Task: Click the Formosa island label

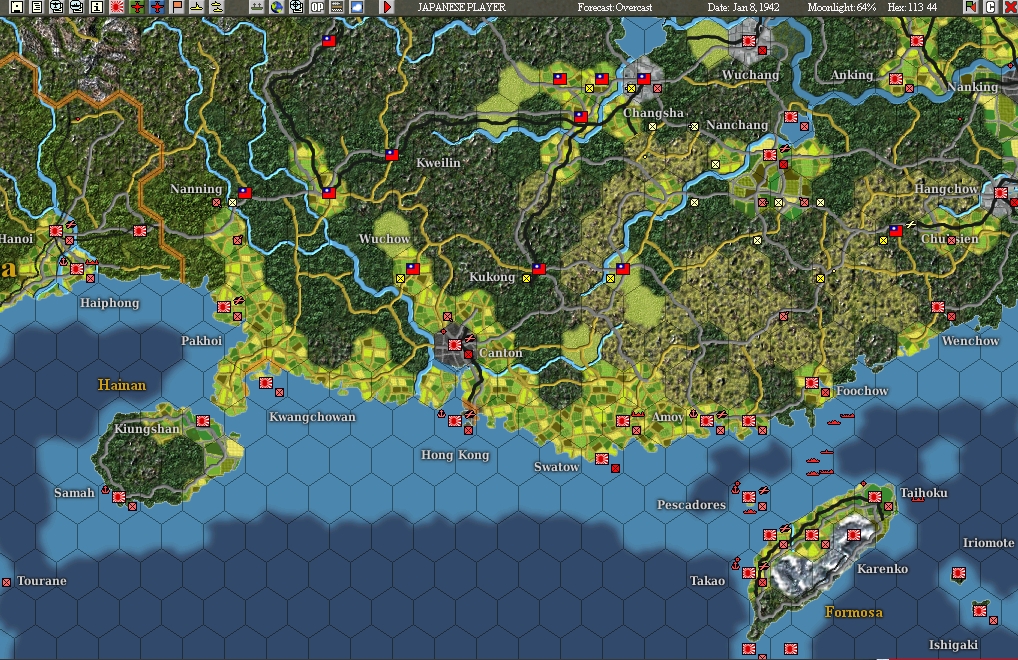Action: point(853,612)
